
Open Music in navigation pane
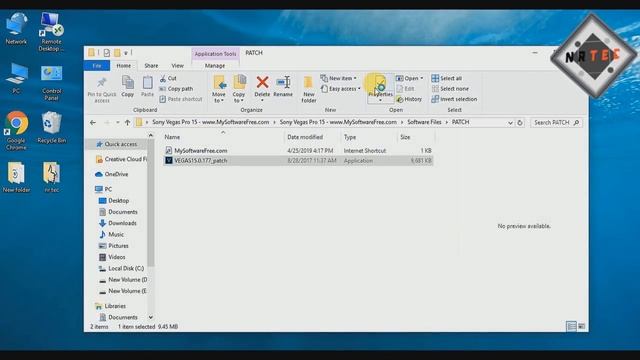click(111, 235)
